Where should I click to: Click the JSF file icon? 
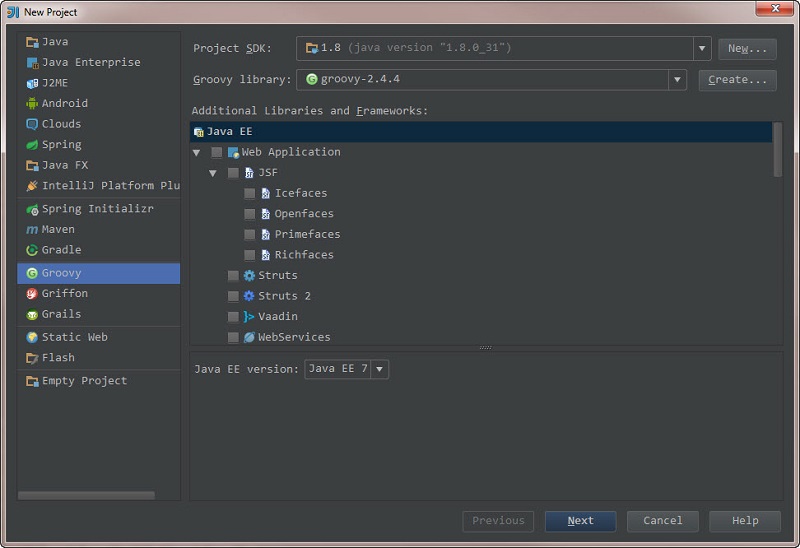point(249,173)
